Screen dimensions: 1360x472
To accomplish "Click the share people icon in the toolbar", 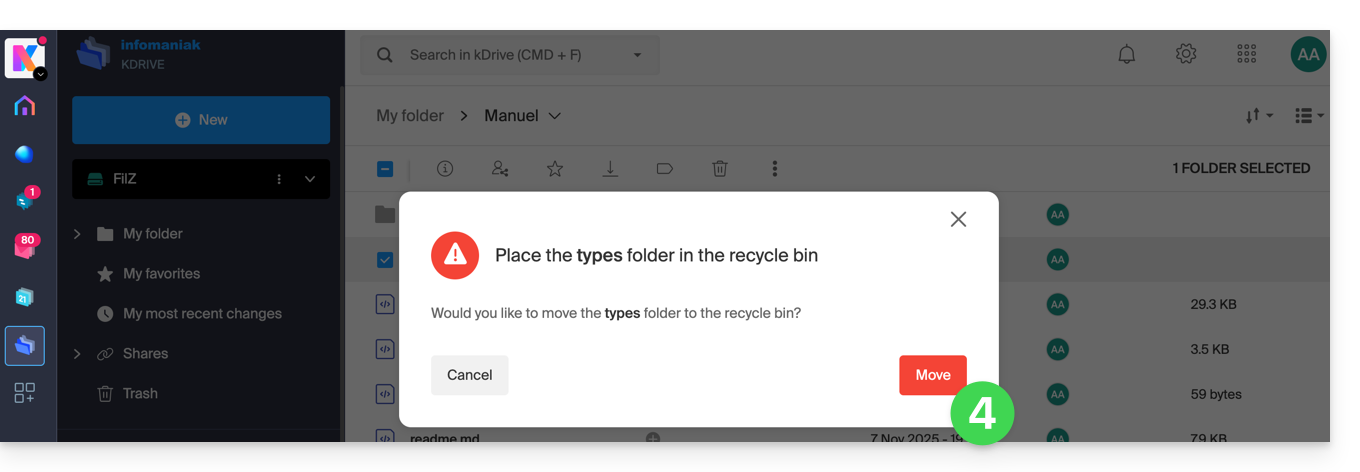I will (x=500, y=169).
